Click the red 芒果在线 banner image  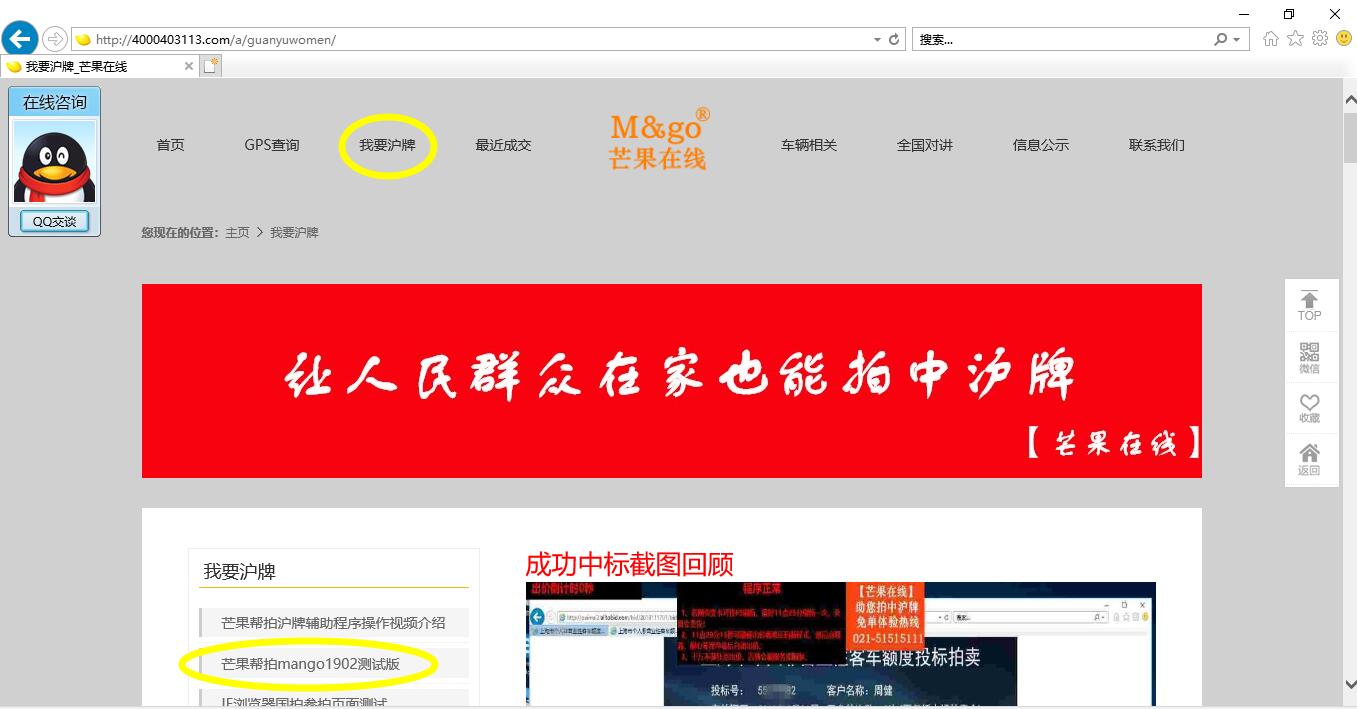(x=672, y=381)
